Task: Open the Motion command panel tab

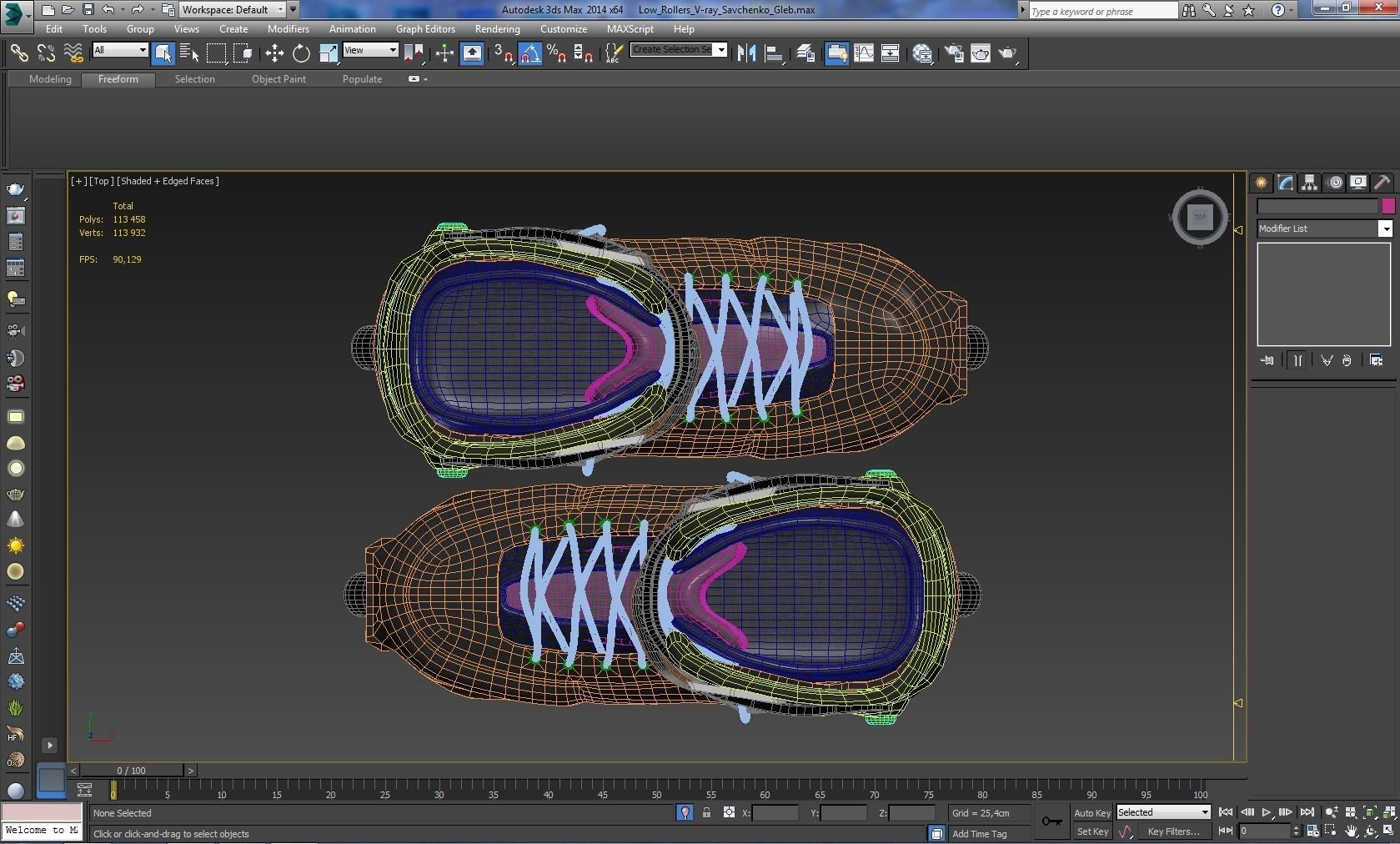Action: coord(1334,183)
